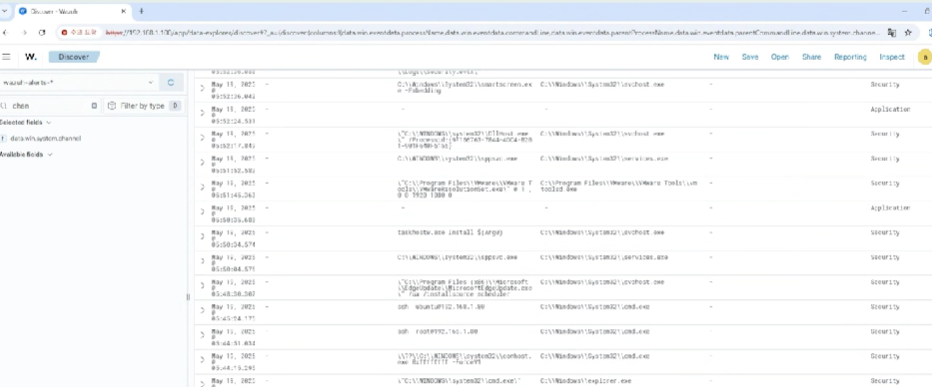Click the sidebar collapse handle

[188, 297]
